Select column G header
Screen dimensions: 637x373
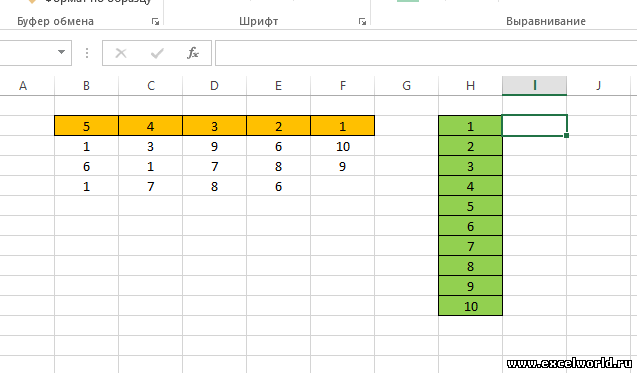(x=406, y=86)
